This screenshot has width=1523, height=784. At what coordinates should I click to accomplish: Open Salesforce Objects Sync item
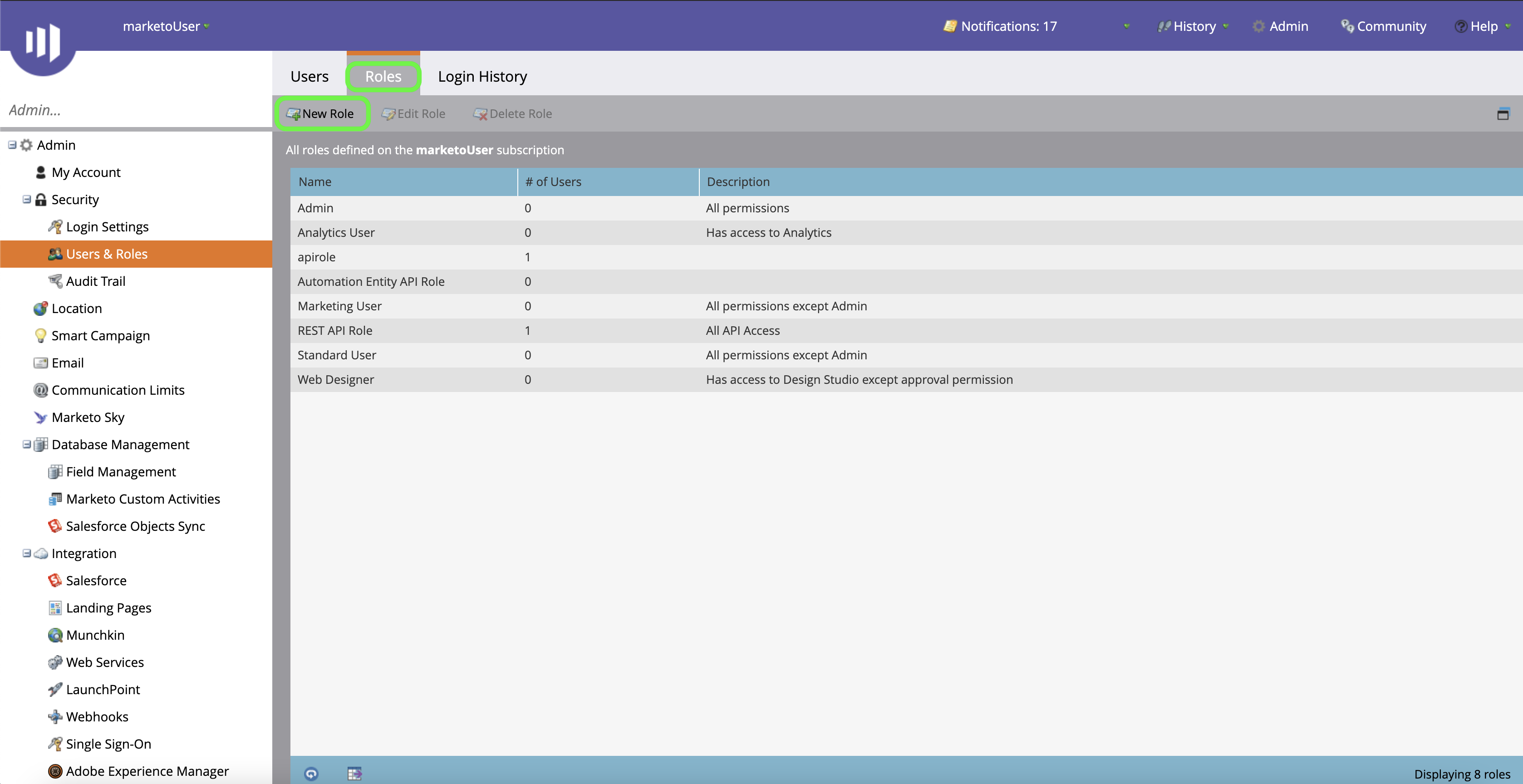pos(135,526)
